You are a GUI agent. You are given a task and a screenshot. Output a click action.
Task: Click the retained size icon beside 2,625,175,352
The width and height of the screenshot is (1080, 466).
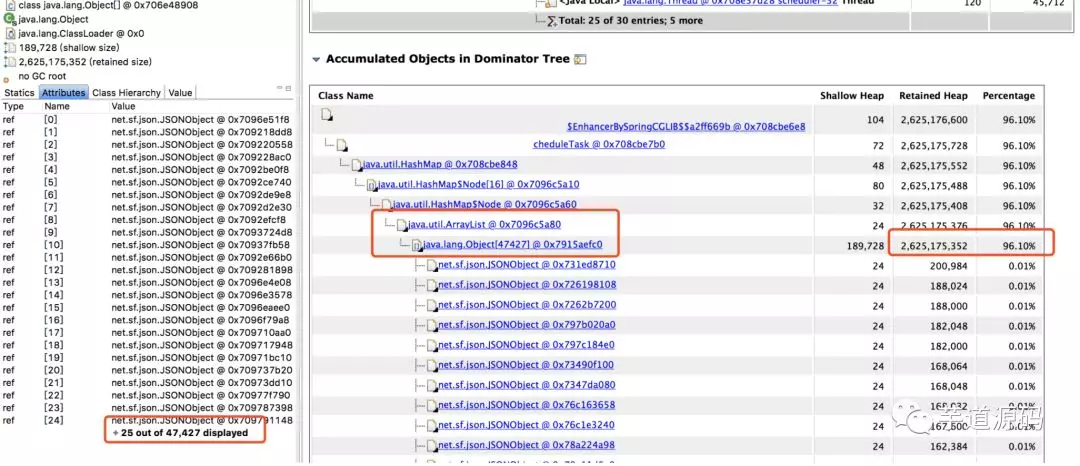pyautogui.click(x=10, y=62)
